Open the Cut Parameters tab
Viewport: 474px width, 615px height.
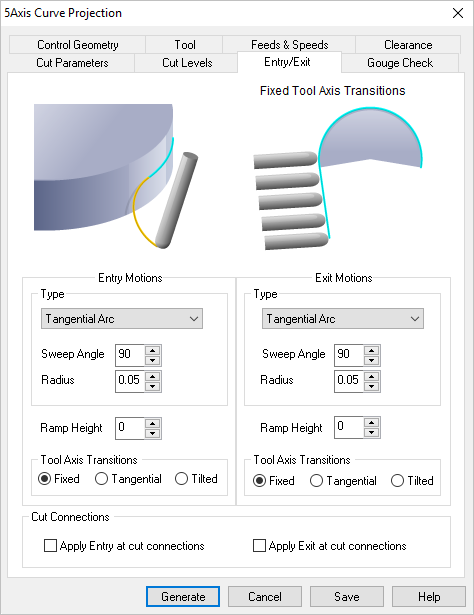tap(72, 63)
